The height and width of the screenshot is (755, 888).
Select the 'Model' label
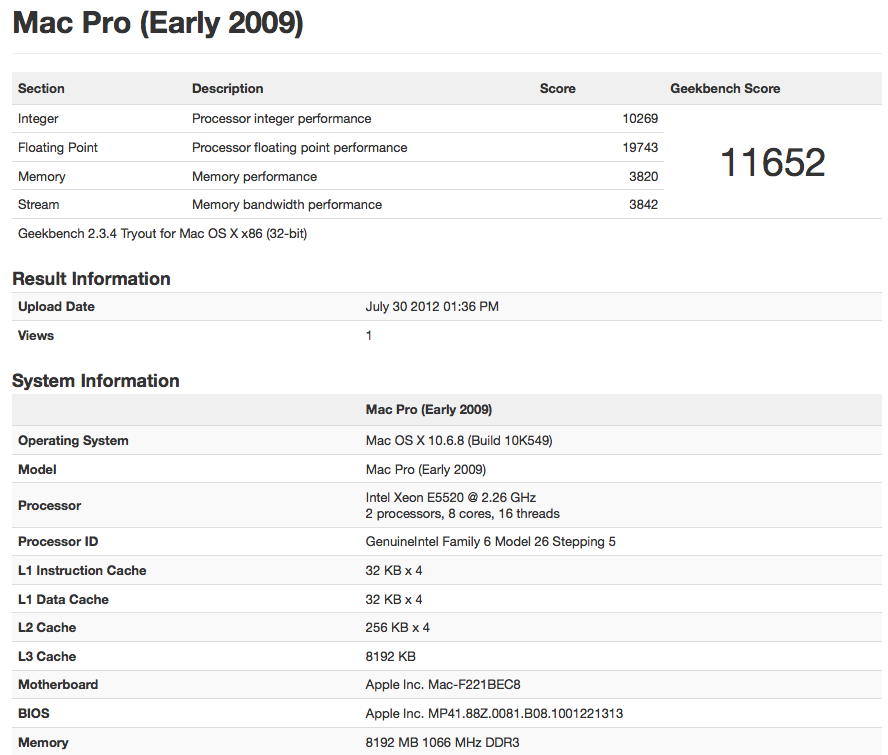point(37,470)
